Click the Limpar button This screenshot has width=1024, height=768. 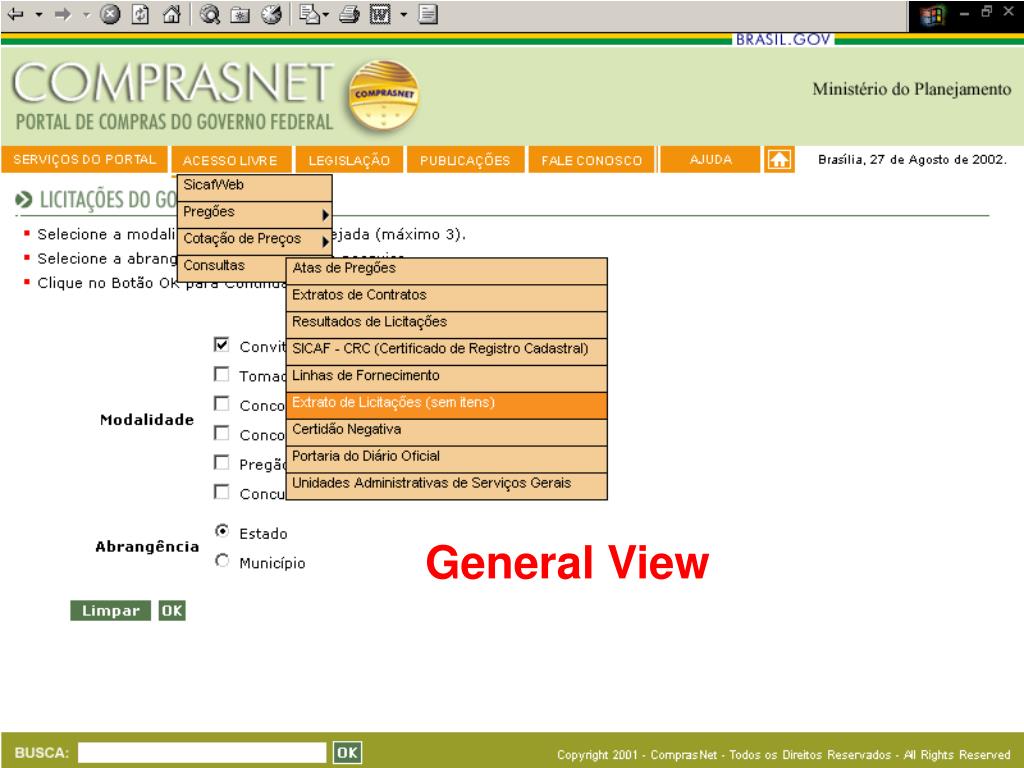click(x=110, y=611)
